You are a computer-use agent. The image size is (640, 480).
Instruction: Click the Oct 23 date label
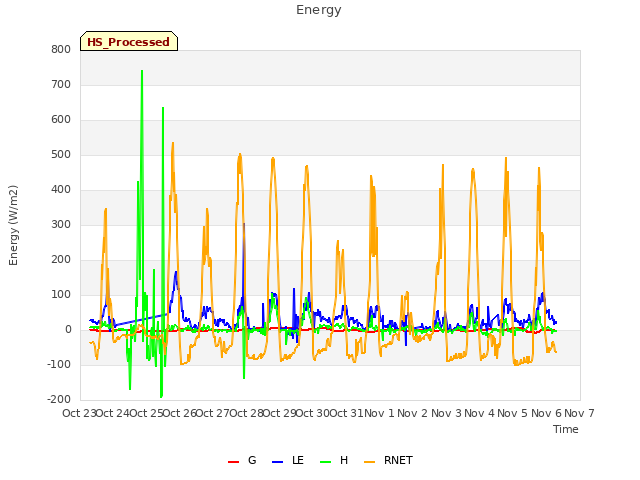tap(79, 413)
